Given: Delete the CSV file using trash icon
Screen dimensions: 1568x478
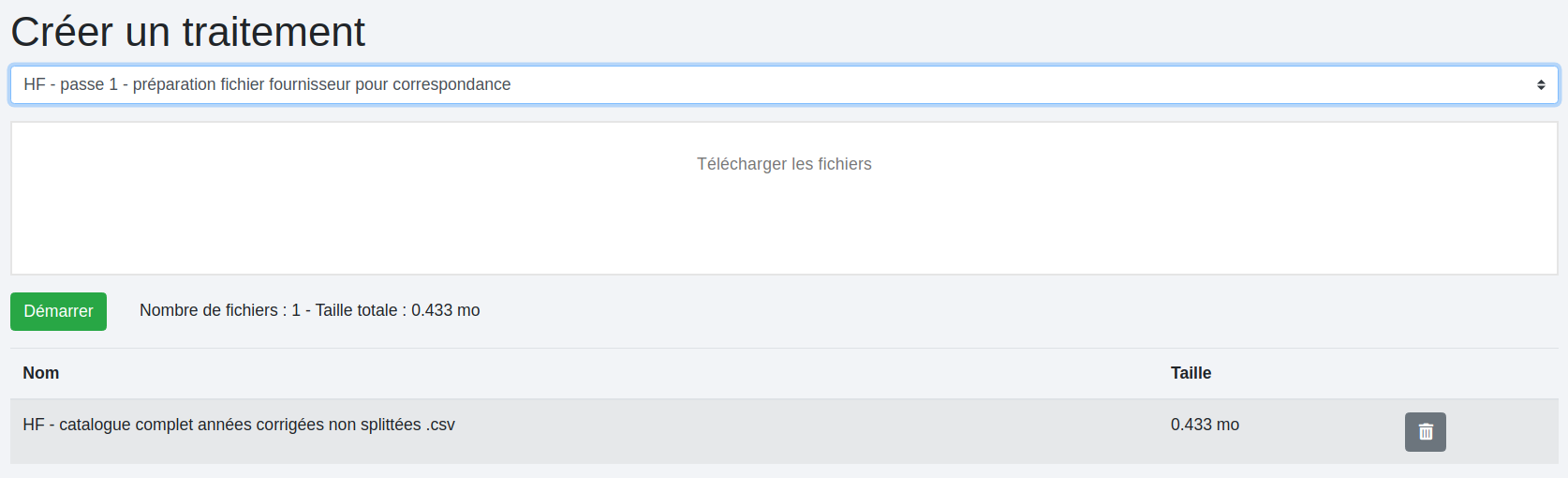Looking at the screenshot, I should pyautogui.click(x=1425, y=432).
